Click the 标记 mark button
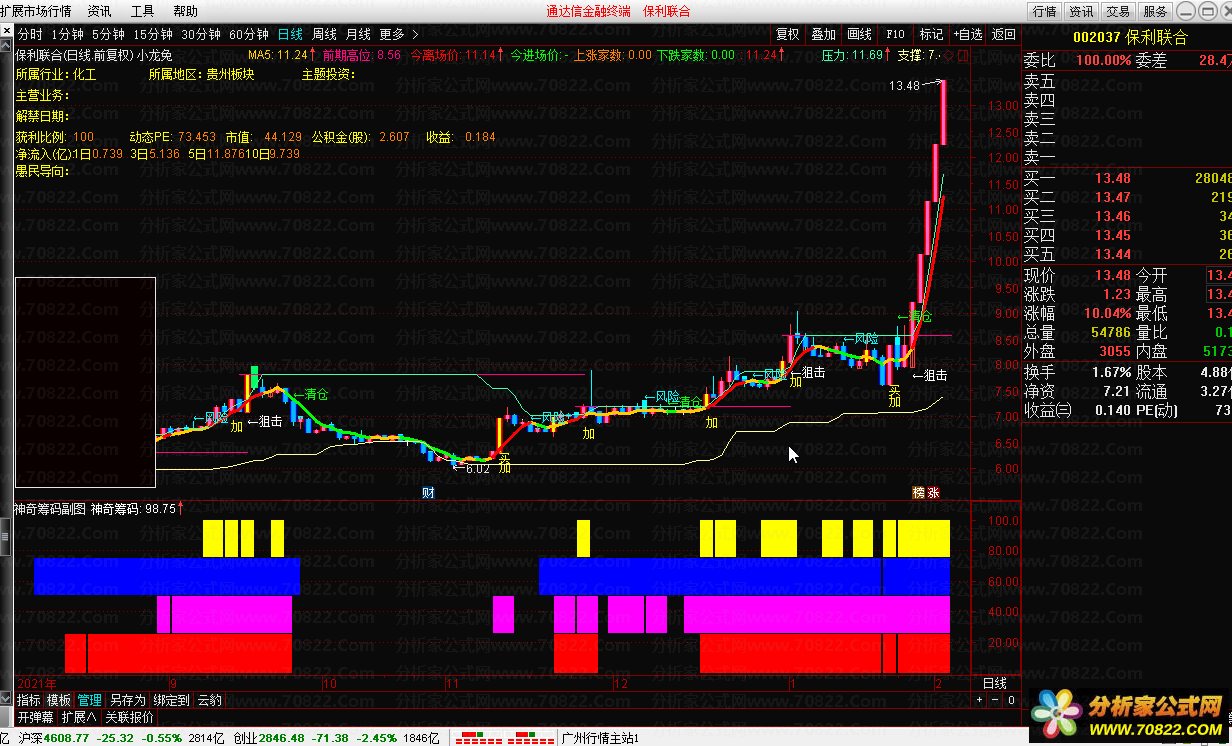The width and height of the screenshot is (1232, 746). [931, 34]
